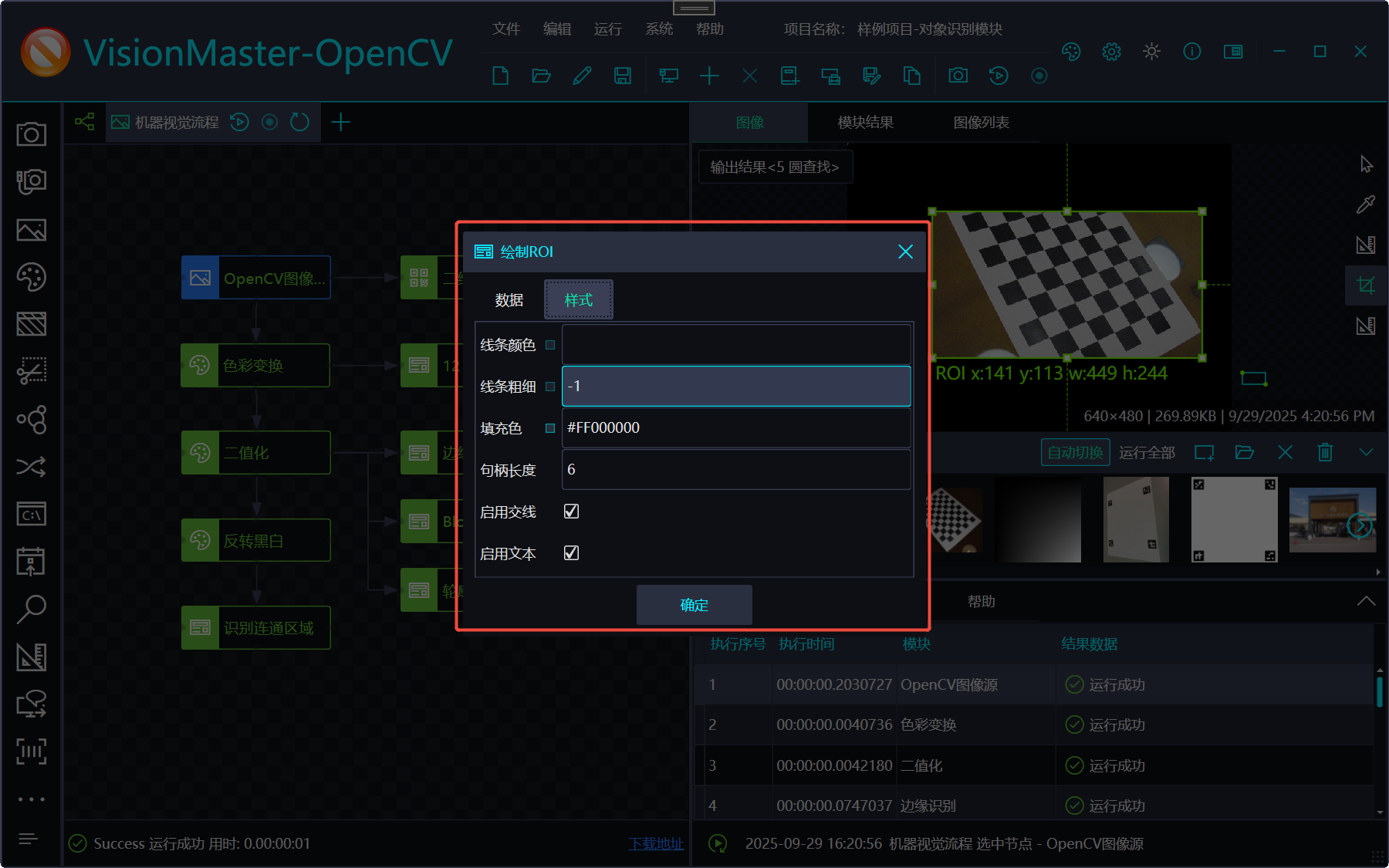Select the magnifier search module in sidebar
The width and height of the screenshot is (1389, 868).
pos(32,609)
